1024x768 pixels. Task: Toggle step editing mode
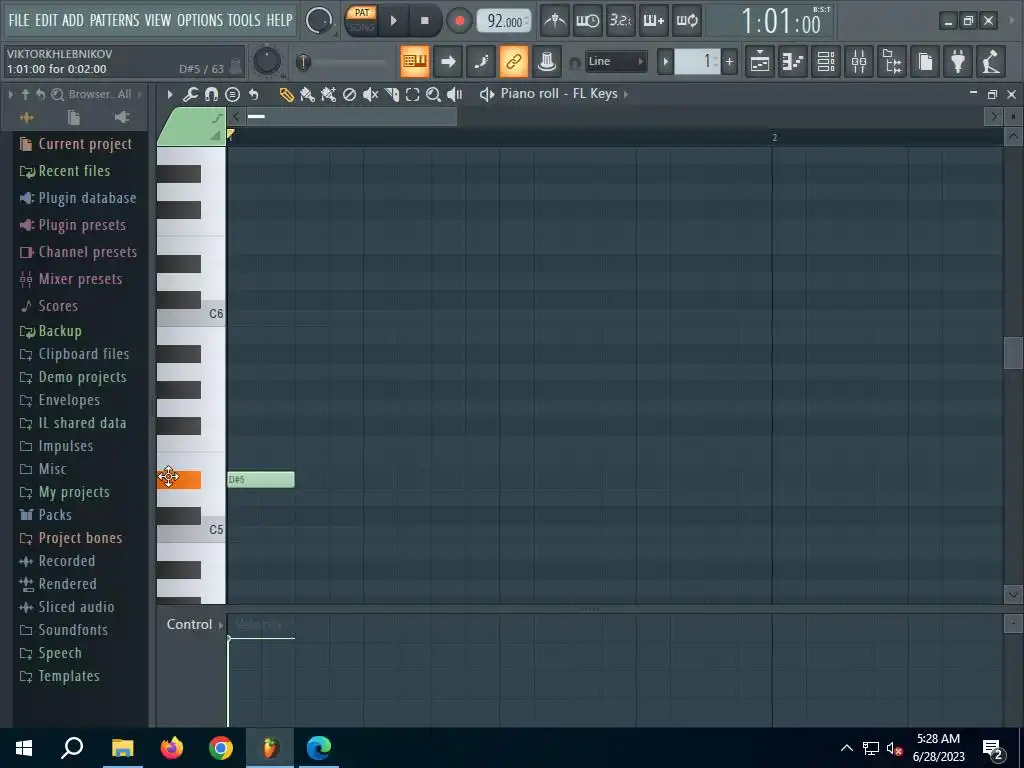[481, 61]
